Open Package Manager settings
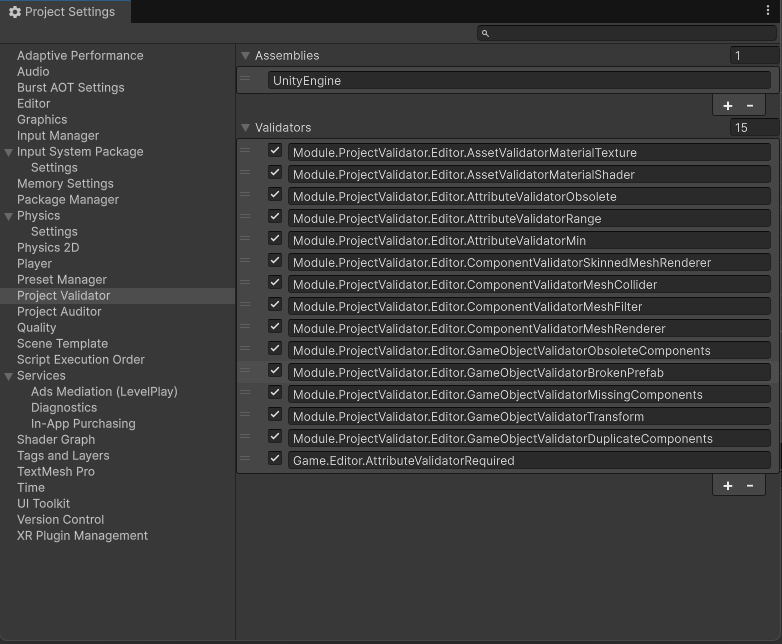 pyautogui.click(x=68, y=200)
